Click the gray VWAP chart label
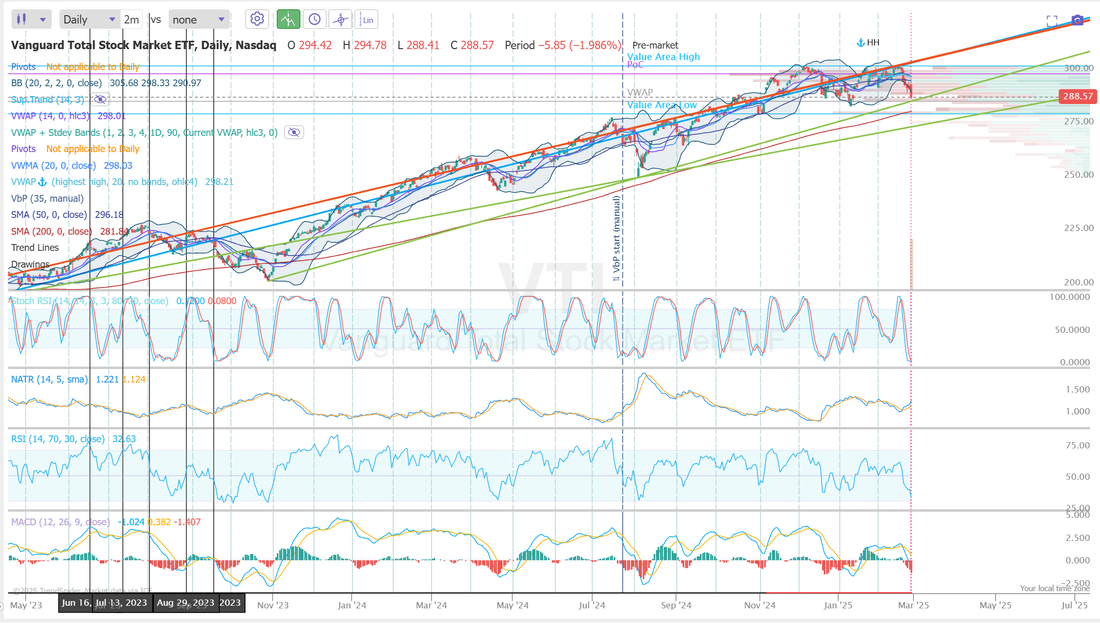1100x623 pixels. coord(640,93)
